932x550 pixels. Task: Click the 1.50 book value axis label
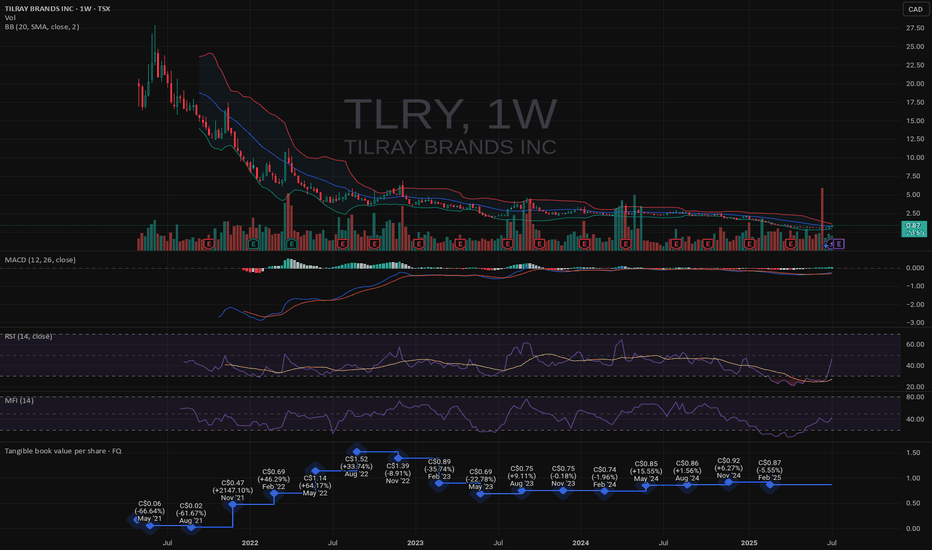click(x=913, y=452)
